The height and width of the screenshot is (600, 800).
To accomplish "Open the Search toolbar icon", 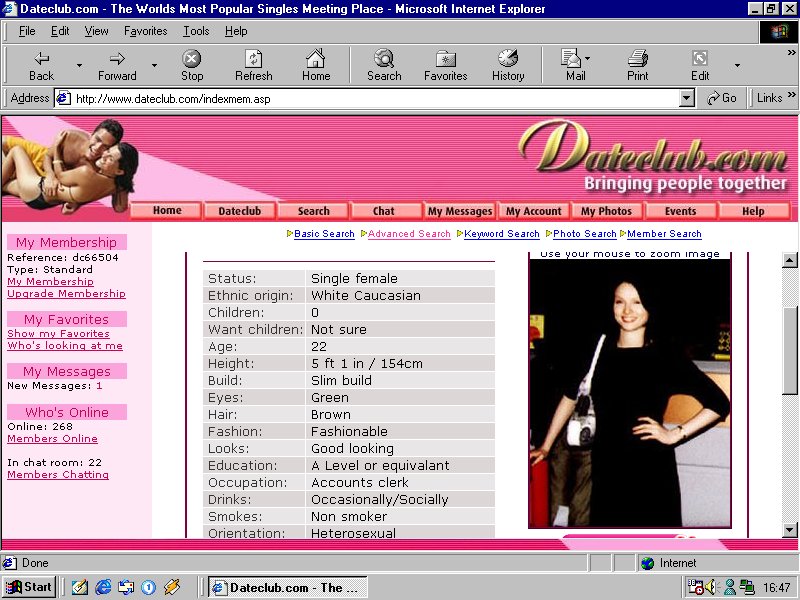I will click(384, 66).
